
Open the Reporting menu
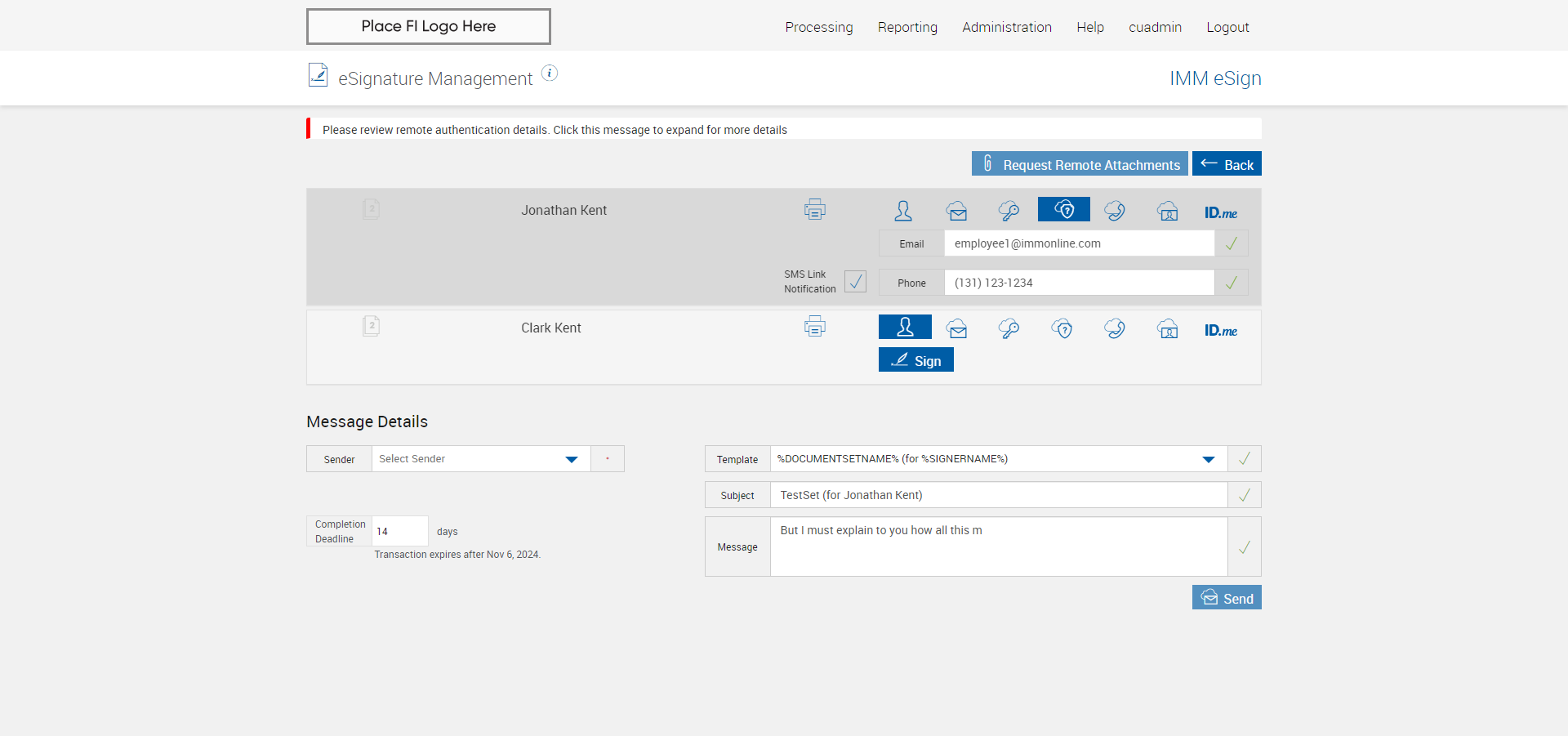click(907, 27)
